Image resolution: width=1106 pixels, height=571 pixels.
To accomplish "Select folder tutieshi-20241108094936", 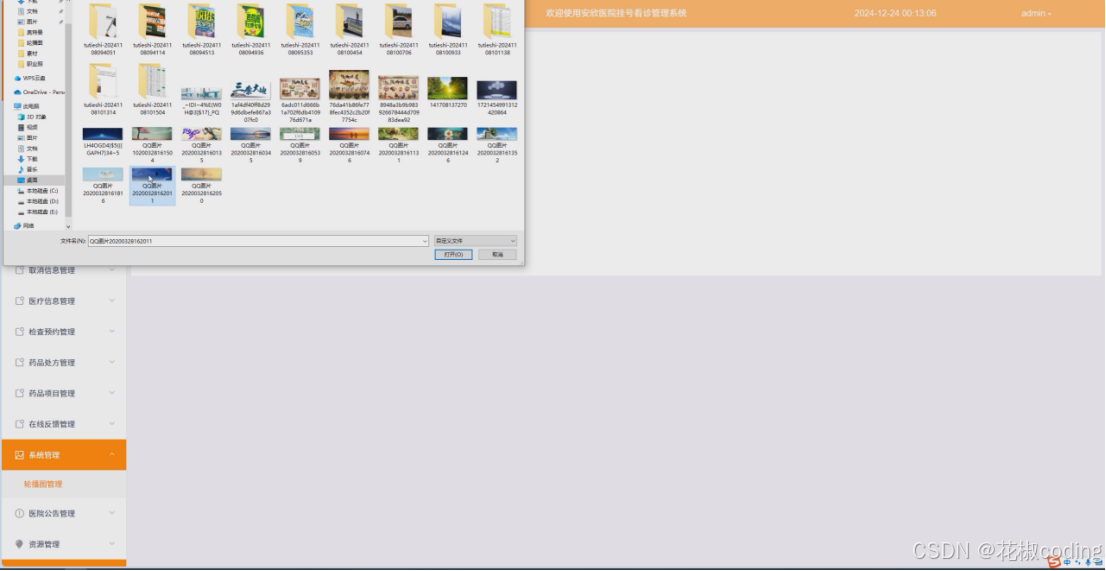I will (251, 28).
